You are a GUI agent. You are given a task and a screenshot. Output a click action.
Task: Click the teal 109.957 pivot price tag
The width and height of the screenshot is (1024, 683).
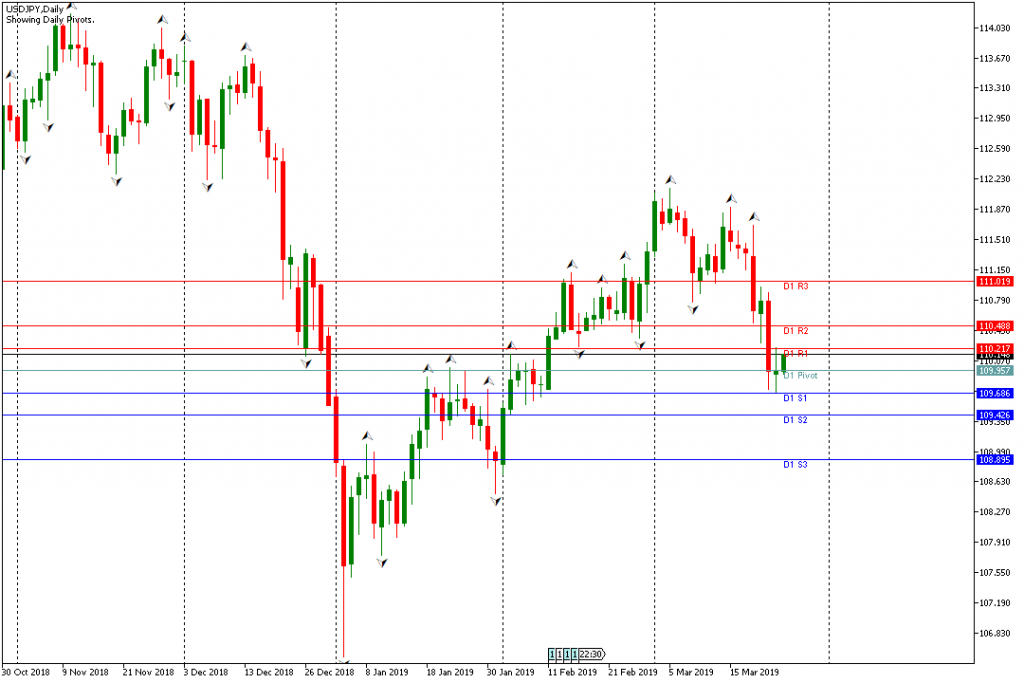point(997,371)
